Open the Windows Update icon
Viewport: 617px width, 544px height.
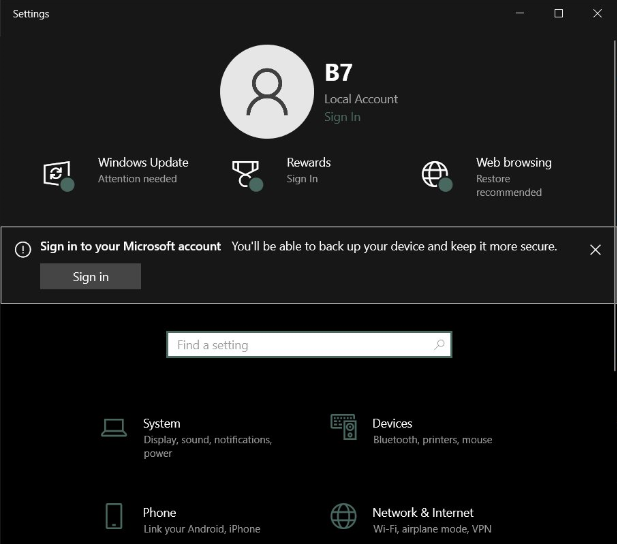pos(58,176)
